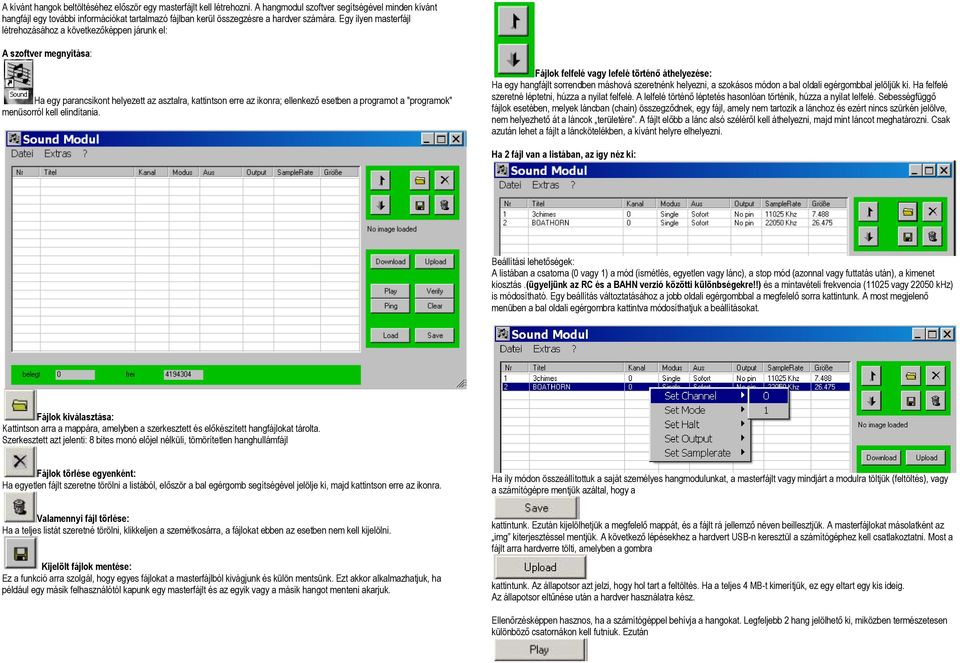The image size is (960, 663).
Task: Click move-up arrow icon in the two-file list window
Action: point(869,211)
